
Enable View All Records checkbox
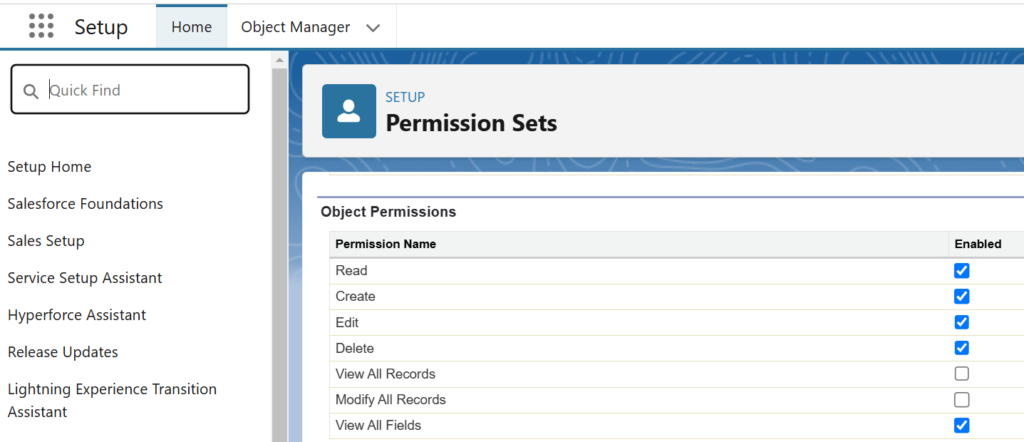961,373
